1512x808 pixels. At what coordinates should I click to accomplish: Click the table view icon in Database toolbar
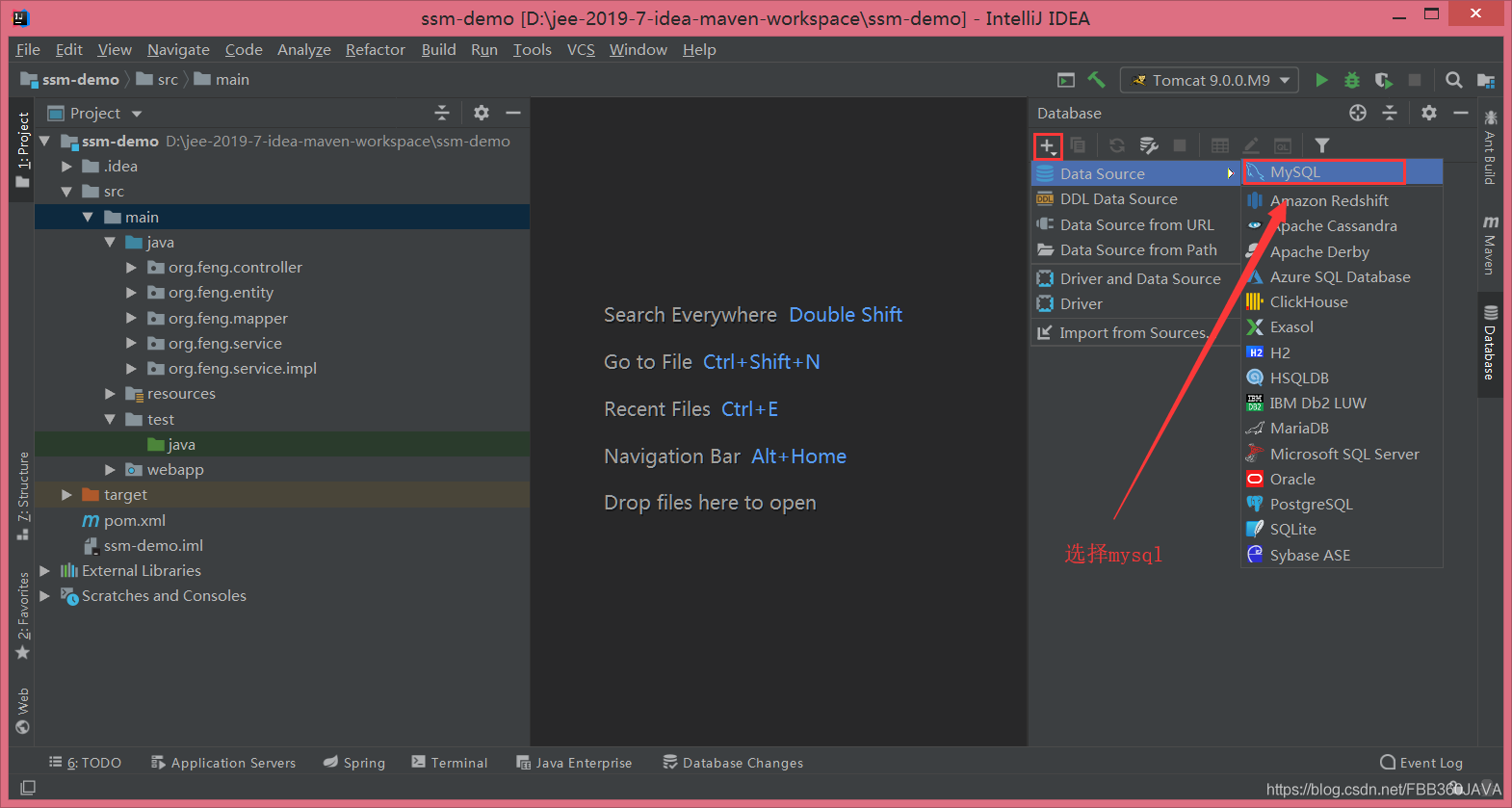1220,145
